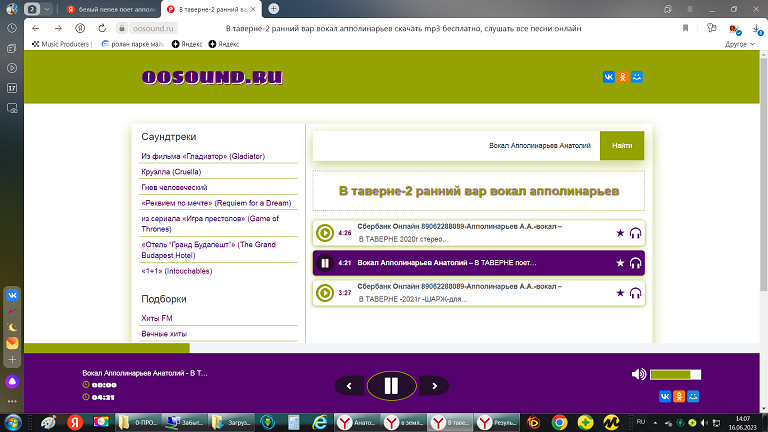This screenshot has height=432, width=768.
Task: Click the OOSOUND.RU site logo
Action: point(212,77)
